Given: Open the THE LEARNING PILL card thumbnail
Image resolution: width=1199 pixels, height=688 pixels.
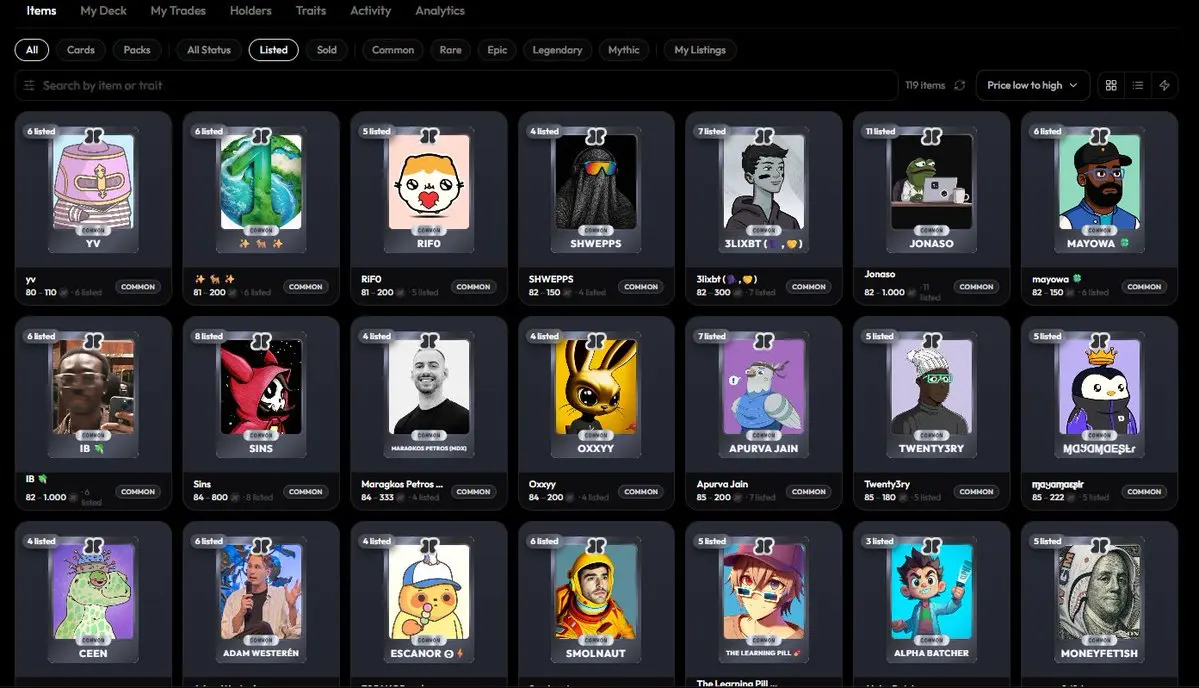Looking at the screenshot, I should (x=764, y=600).
